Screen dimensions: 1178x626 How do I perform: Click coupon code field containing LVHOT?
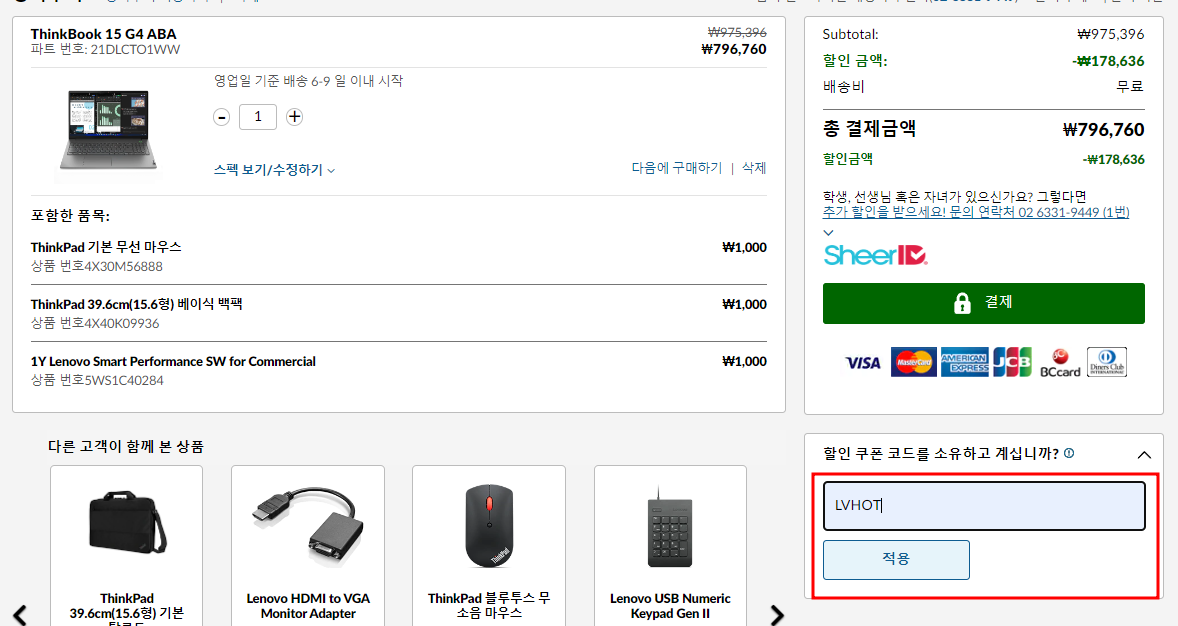(x=983, y=506)
